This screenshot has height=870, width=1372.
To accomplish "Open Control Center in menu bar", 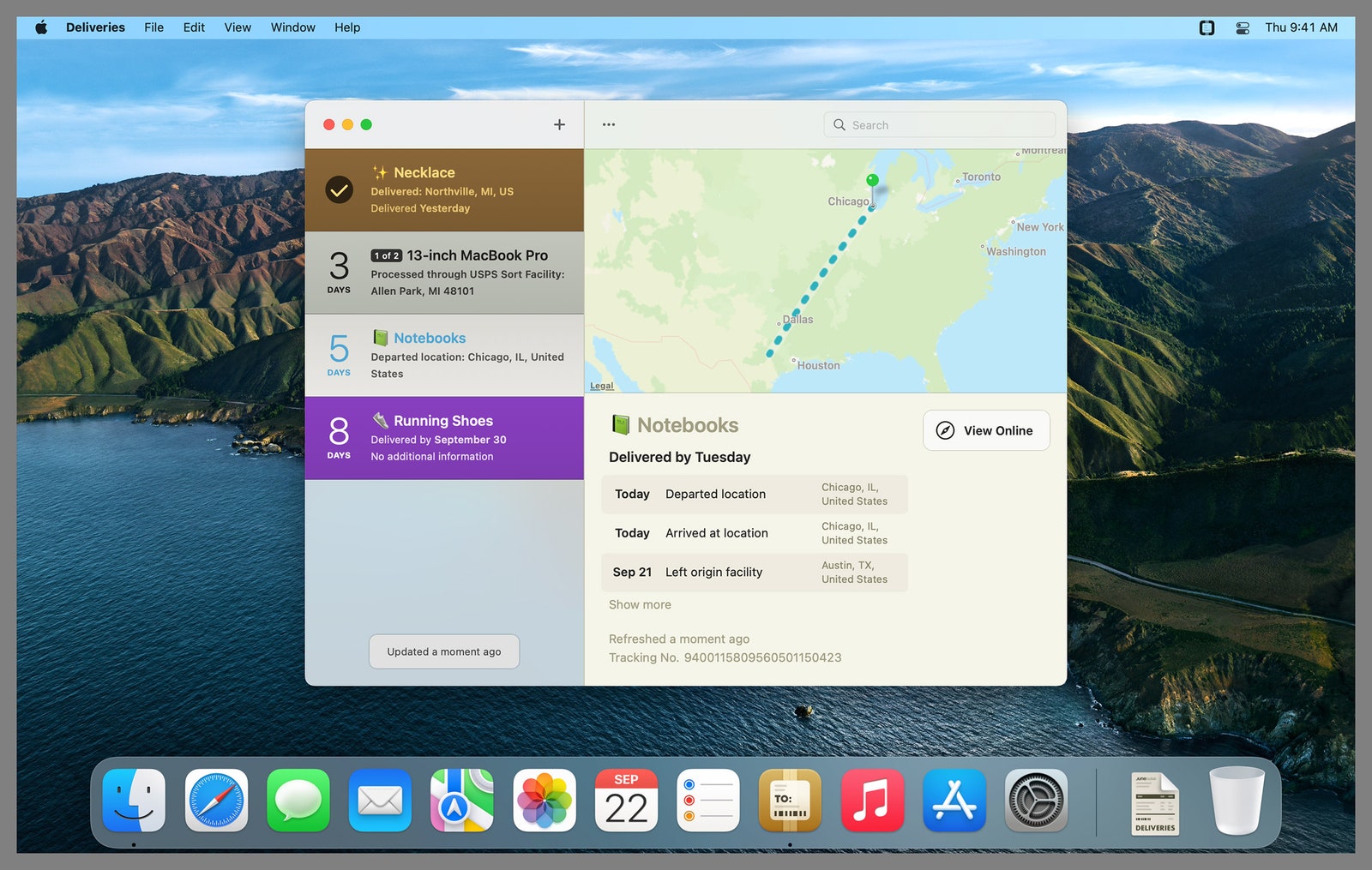I will pos(1243,27).
